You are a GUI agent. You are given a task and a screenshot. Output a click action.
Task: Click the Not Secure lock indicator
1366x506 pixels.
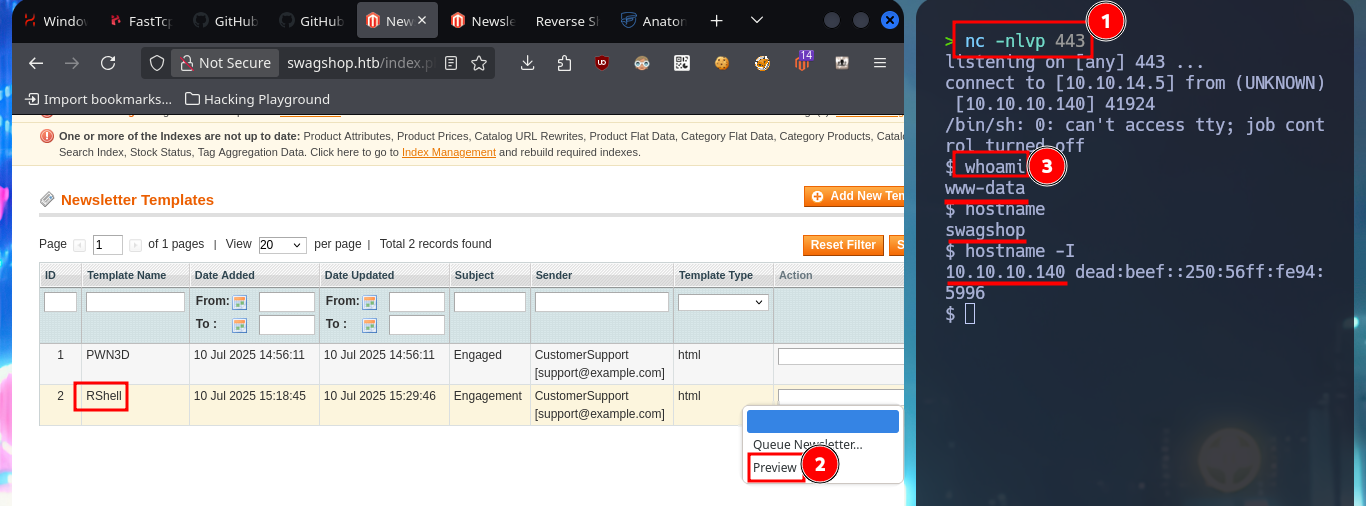pyautogui.click(x=225, y=63)
